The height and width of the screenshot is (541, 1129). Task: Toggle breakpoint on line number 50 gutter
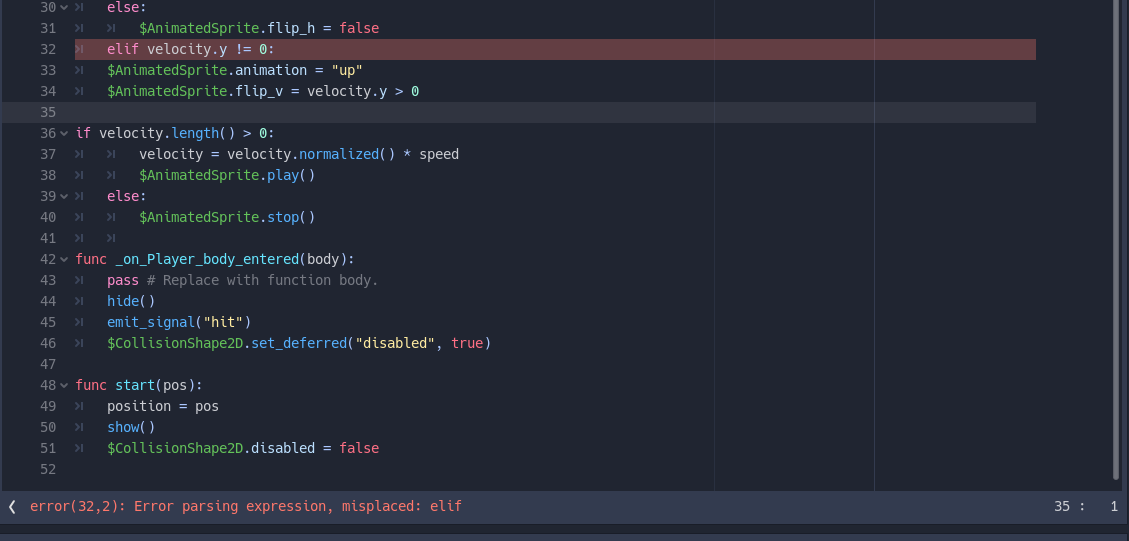(x=48, y=427)
